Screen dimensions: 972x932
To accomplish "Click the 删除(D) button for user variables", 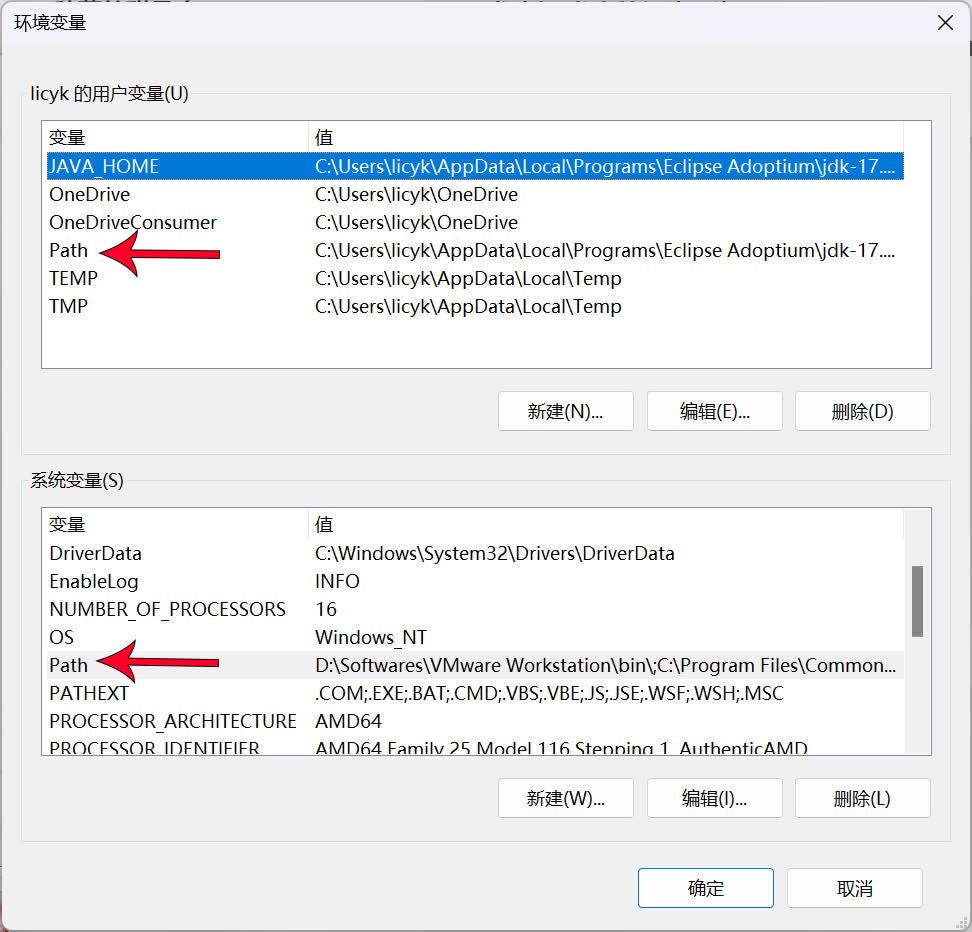I will tap(862, 410).
